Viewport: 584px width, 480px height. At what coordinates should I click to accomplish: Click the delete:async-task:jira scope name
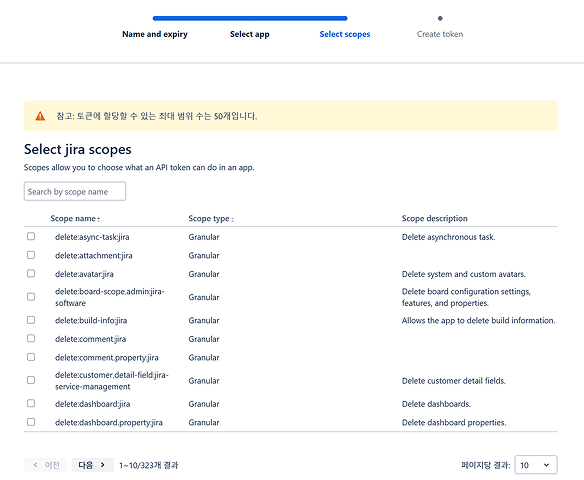coord(92,237)
